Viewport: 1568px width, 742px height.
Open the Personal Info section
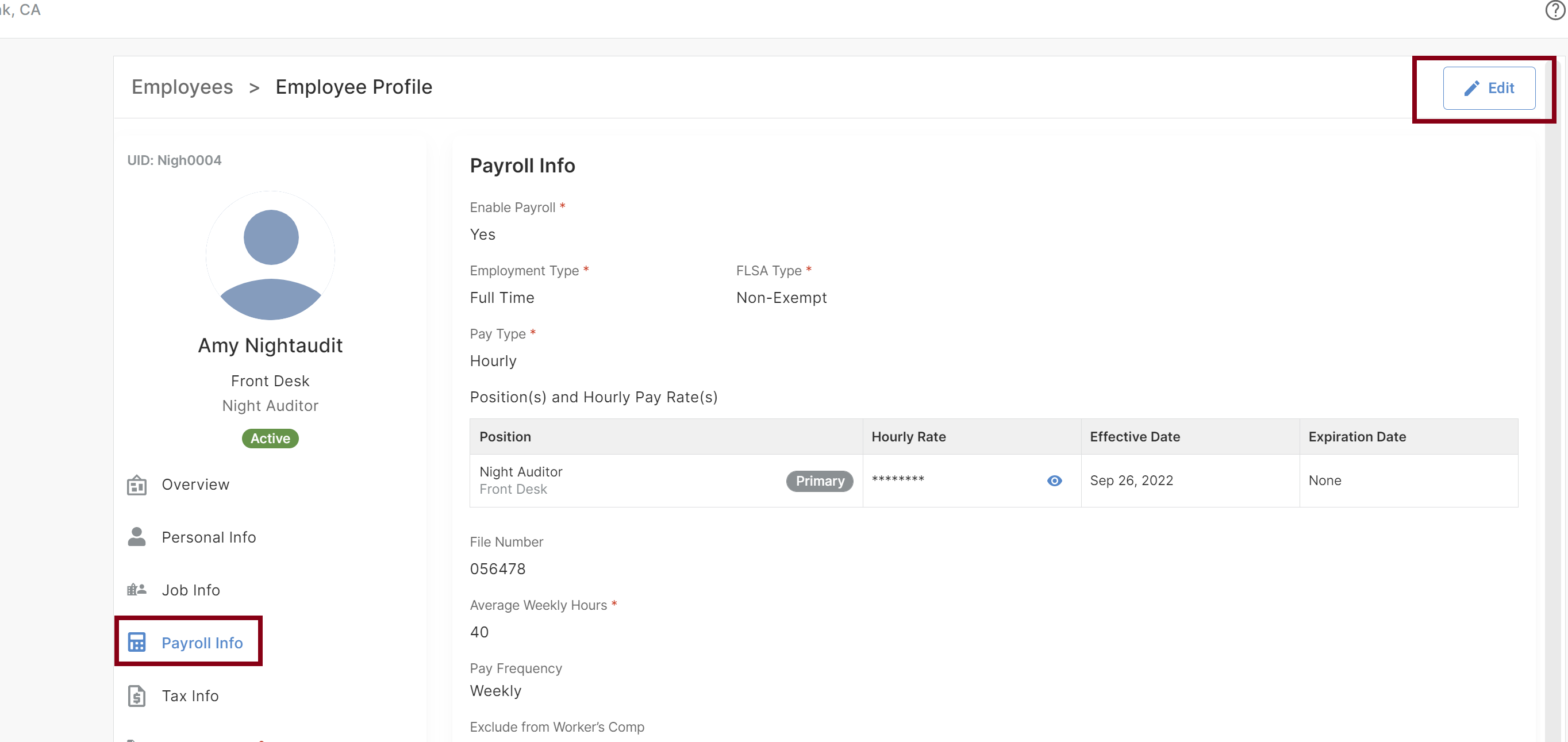point(209,537)
